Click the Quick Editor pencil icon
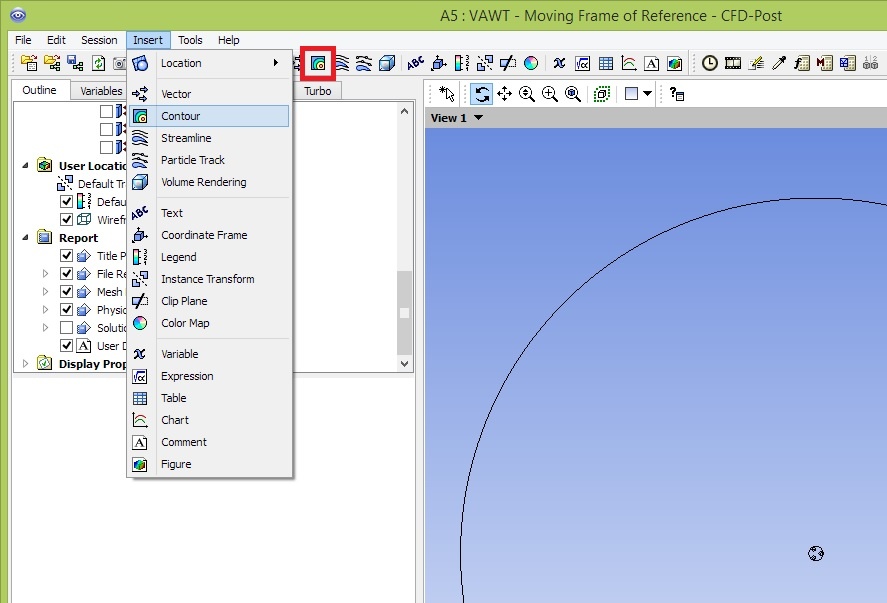 (x=756, y=63)
